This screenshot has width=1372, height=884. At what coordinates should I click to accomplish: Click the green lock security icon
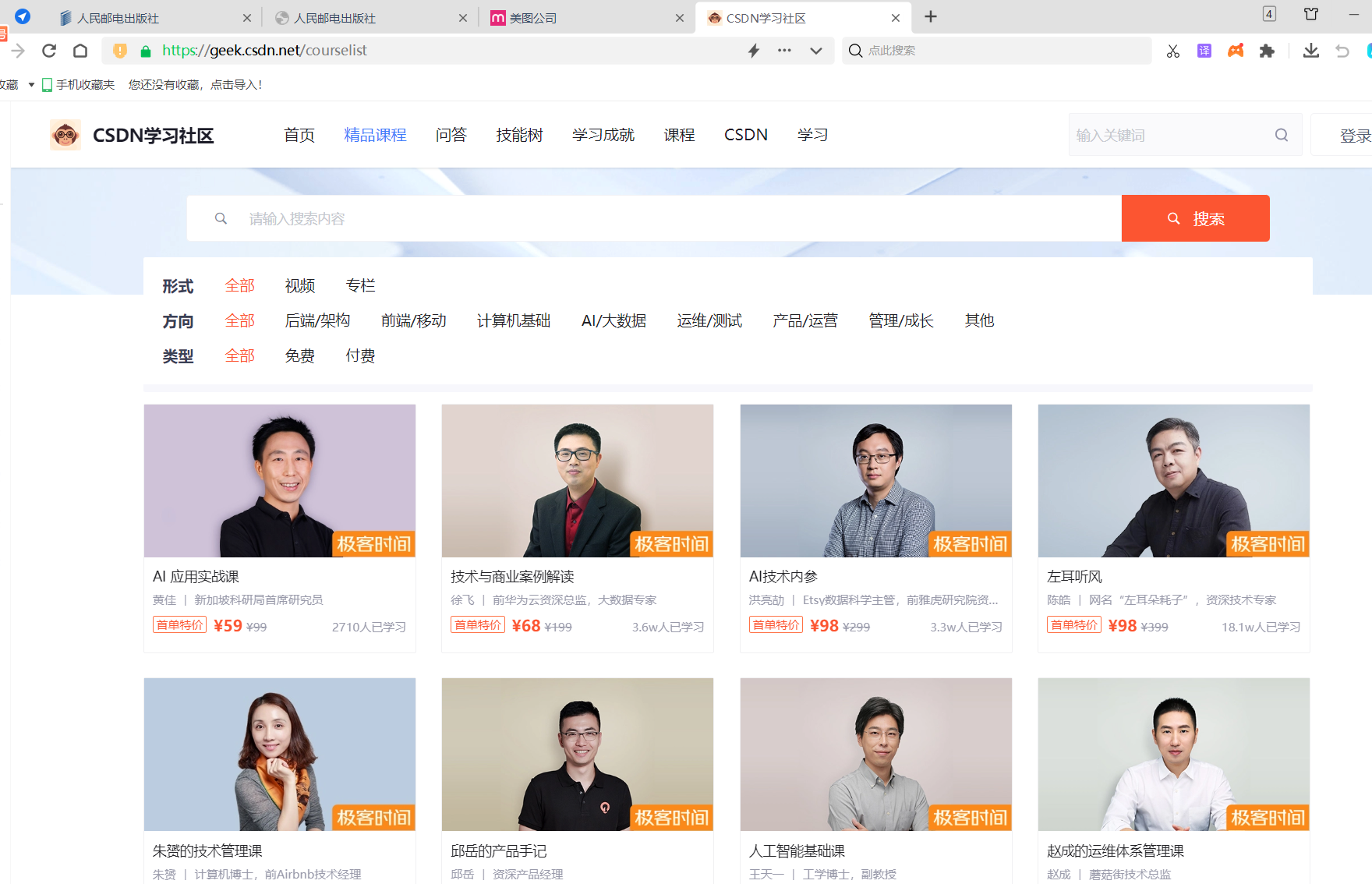(145, 51)
